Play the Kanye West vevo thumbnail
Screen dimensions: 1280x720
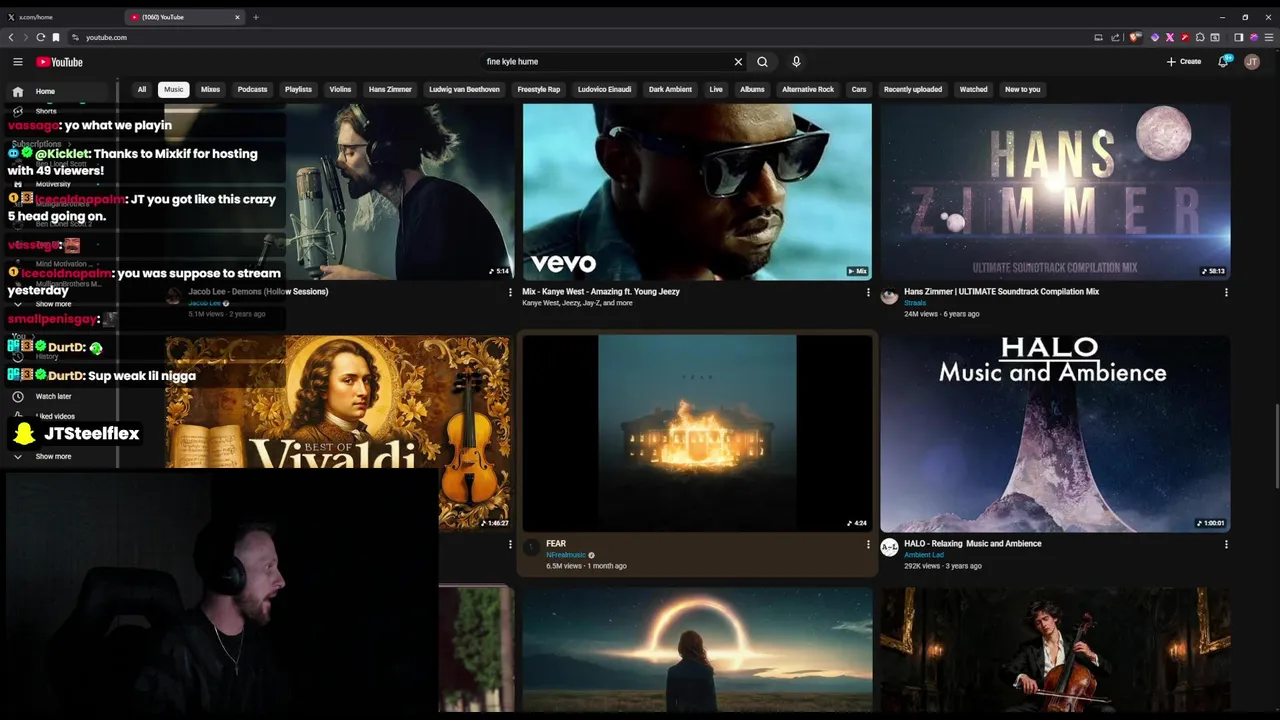point(697,192)
